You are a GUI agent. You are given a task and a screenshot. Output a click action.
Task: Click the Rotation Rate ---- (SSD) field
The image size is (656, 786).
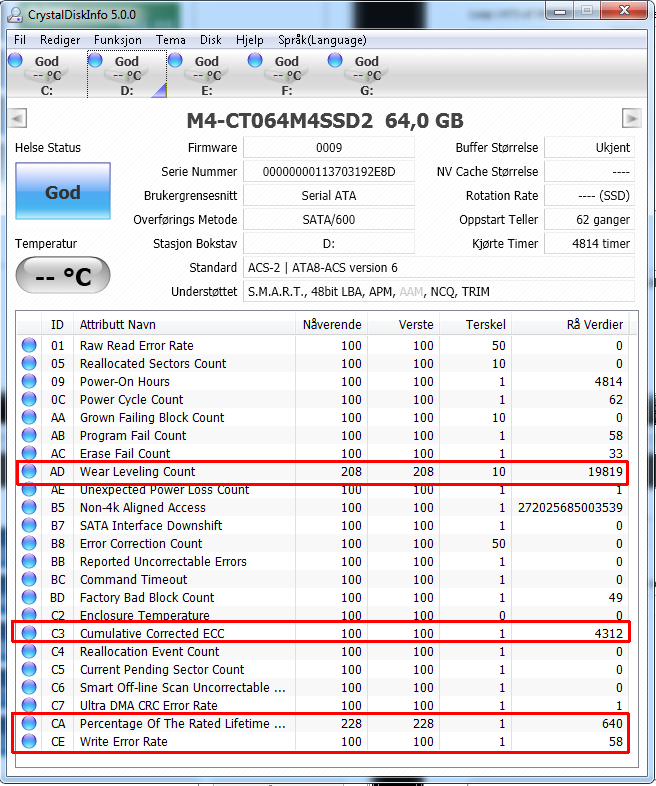coord(589,196)
